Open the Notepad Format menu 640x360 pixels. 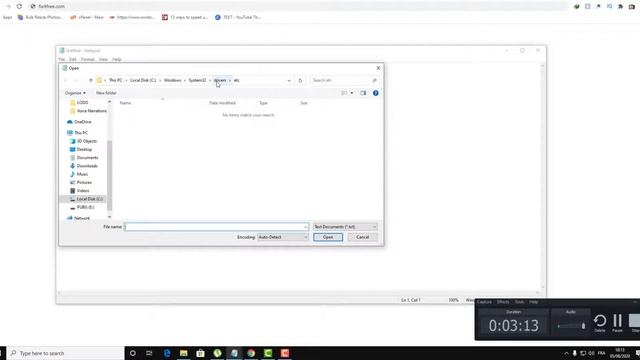click(87, 60)
